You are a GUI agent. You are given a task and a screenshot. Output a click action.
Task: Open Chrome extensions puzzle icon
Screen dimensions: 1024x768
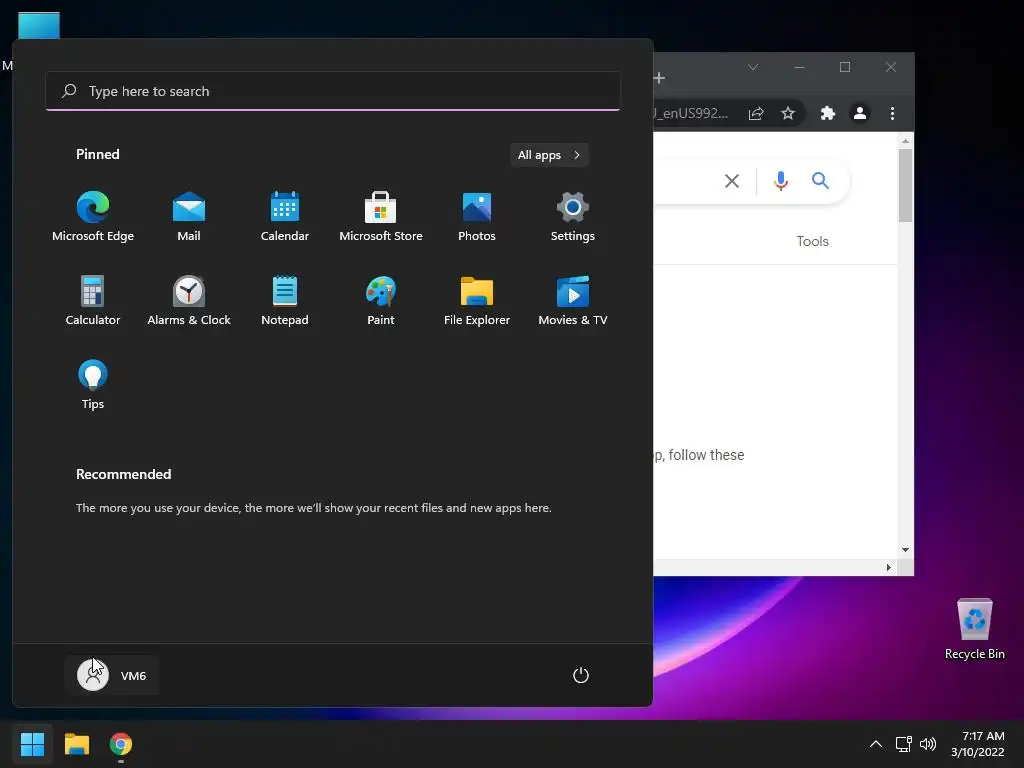click(x=827, y=114)
